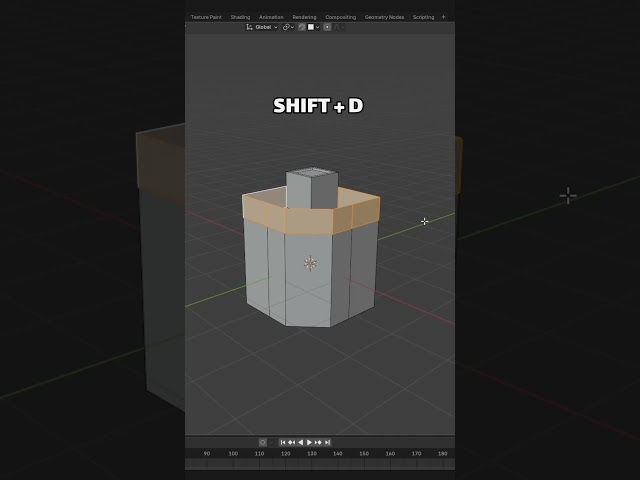The image size is (640, 480).
Task: Toggle the snapping magnet icon
Action: pos(302,27)
